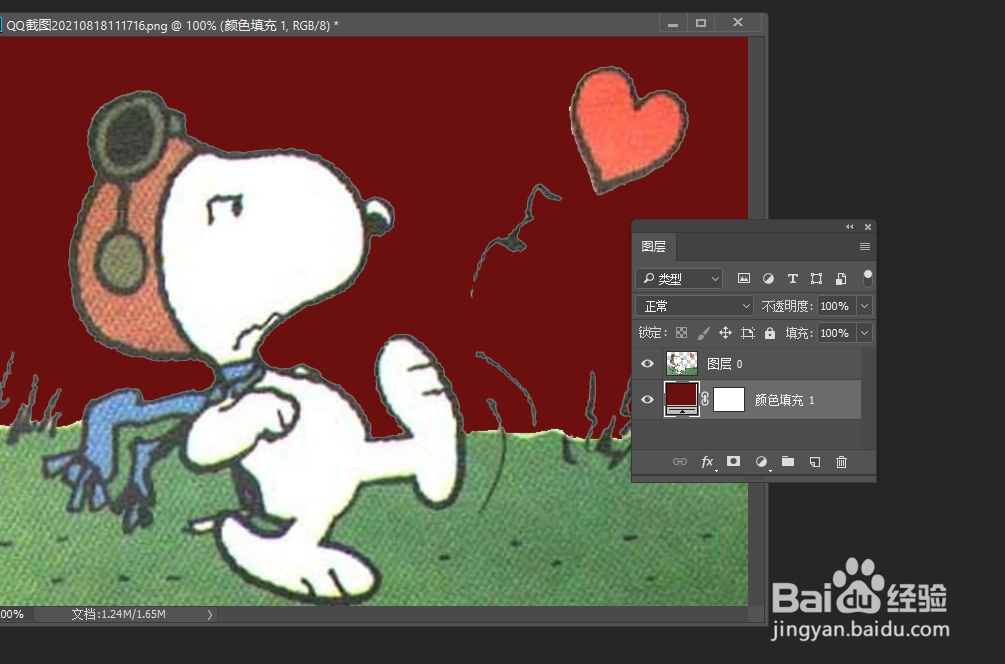Filter layers by shape type
The width and height of the screenshot is (1005, 664).
point(816,278)
